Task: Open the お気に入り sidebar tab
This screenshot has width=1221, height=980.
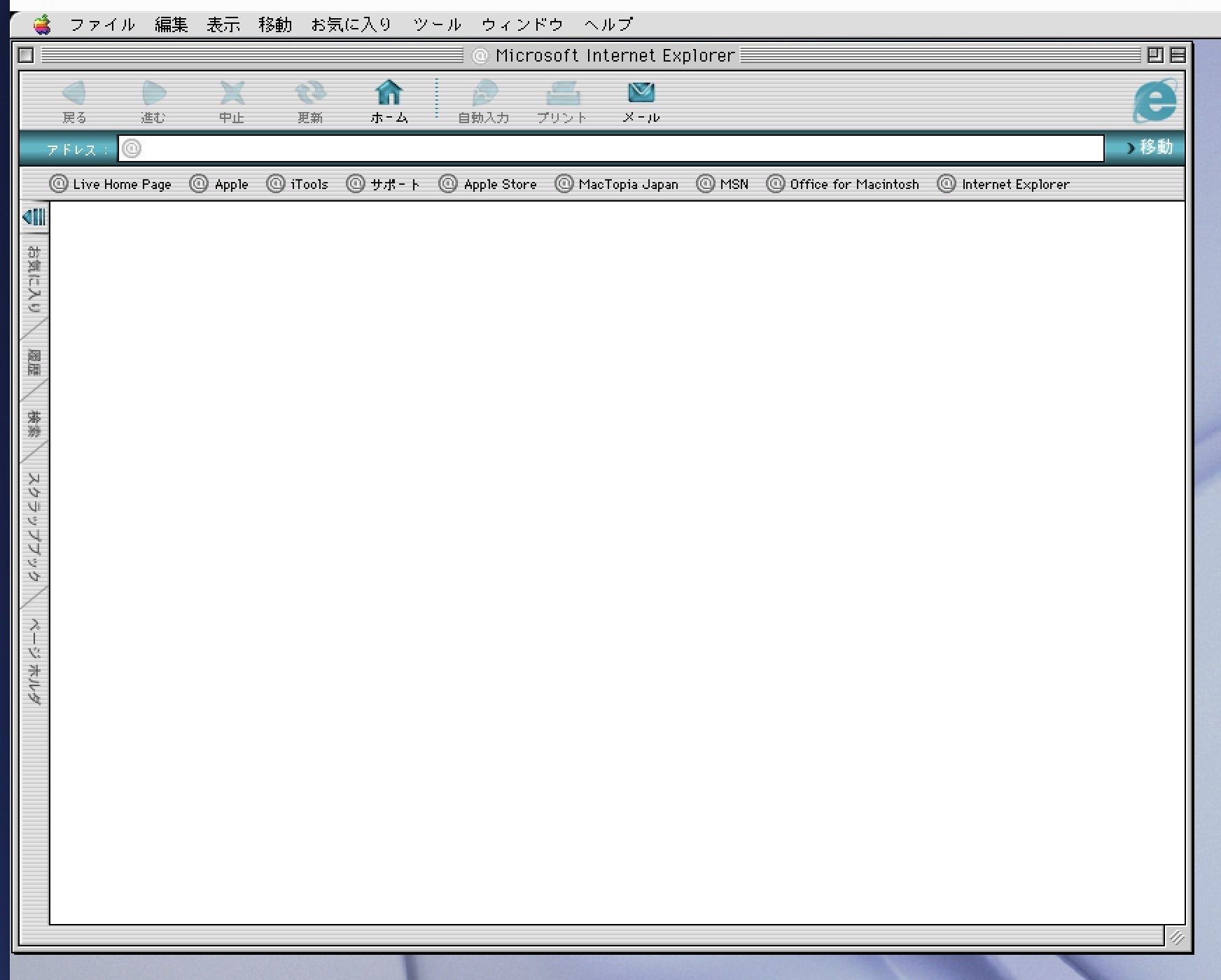Action: click(34, 279)
